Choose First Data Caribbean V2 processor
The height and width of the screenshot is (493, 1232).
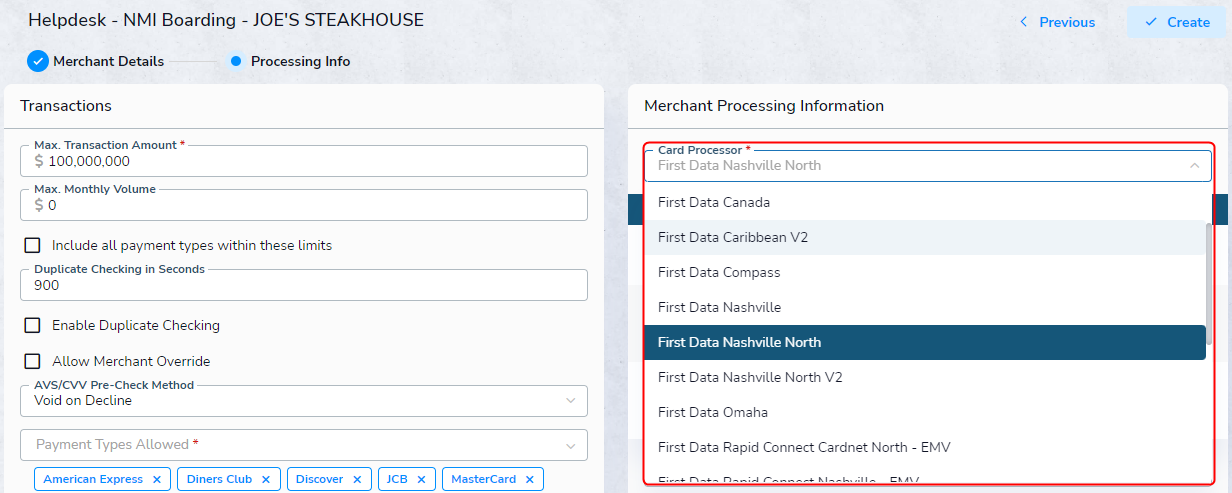point(924,237)
